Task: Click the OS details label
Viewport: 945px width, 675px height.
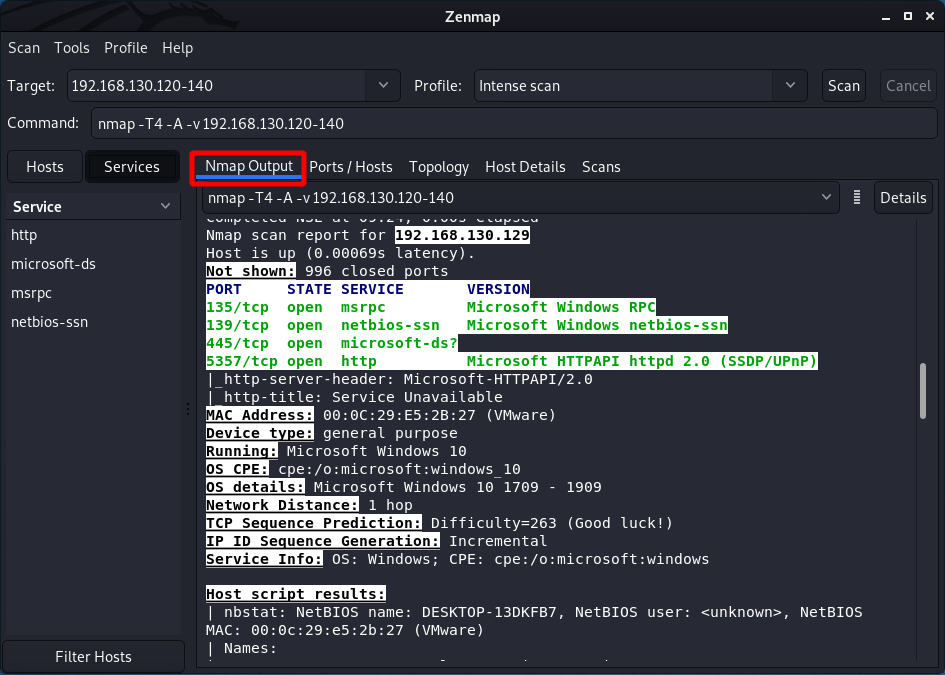Action: click(256, 487)
